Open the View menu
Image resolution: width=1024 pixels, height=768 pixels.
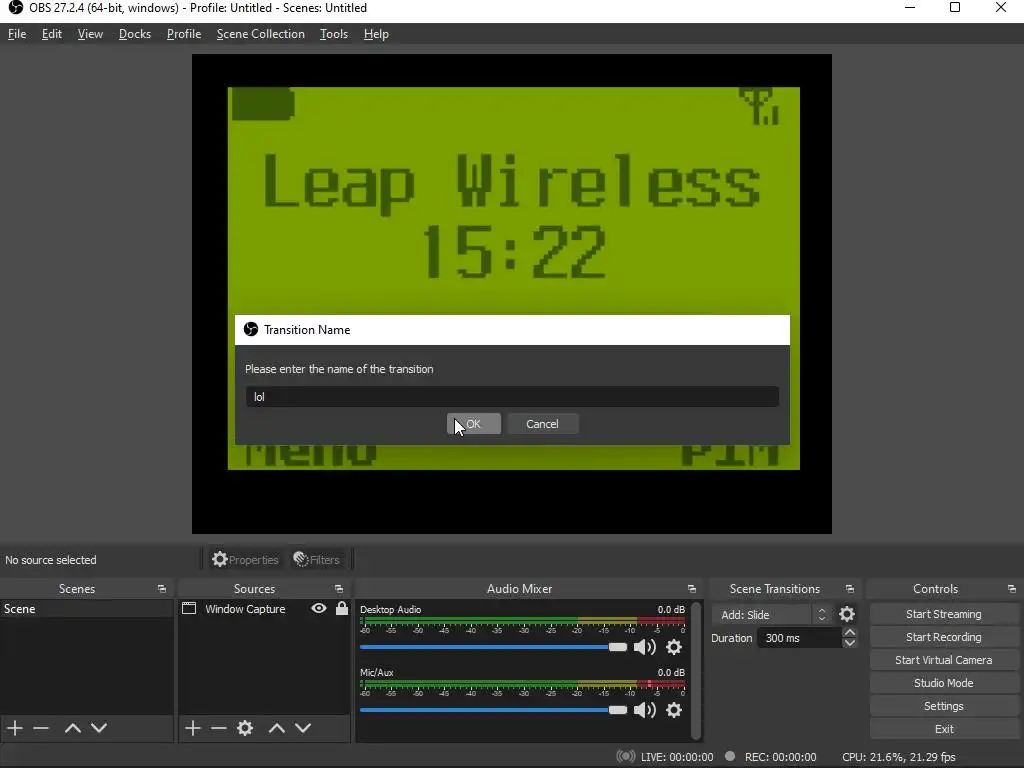click(90, 34)
